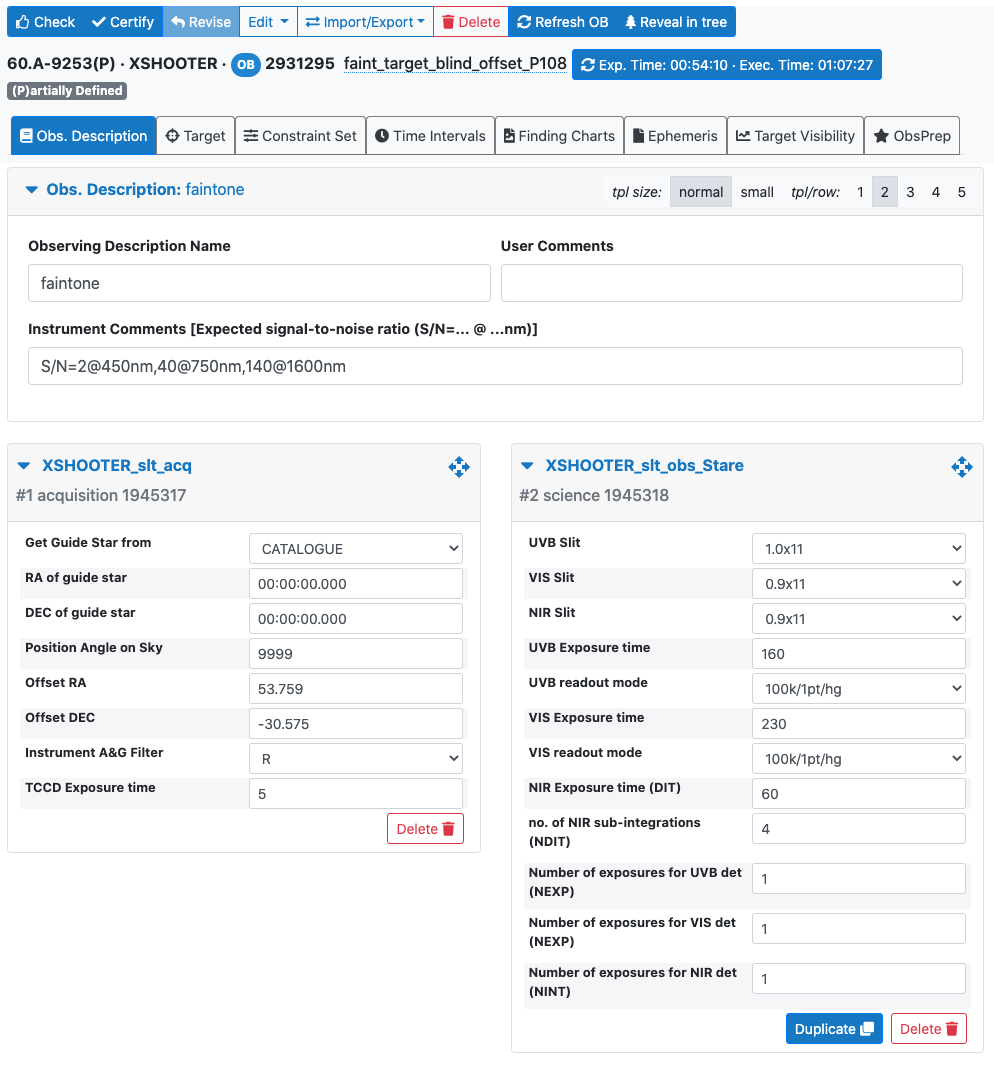Open the Import/Export dropdown menu
Screen dimensions: 994x1066
(x=364, y=22)
